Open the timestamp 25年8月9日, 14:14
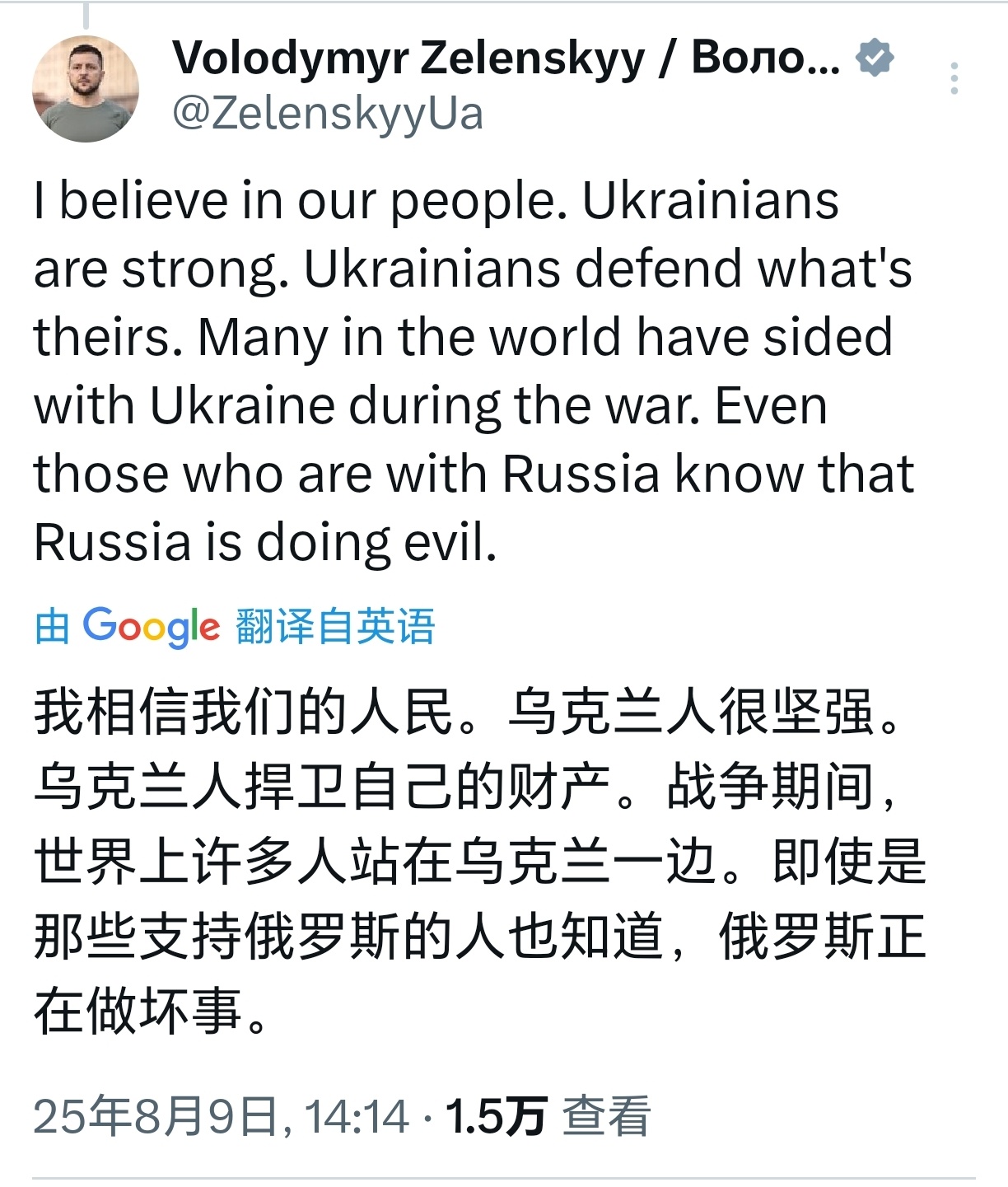The width and height of the screenshot is (1008, 1187). [x=221, y=1118]
